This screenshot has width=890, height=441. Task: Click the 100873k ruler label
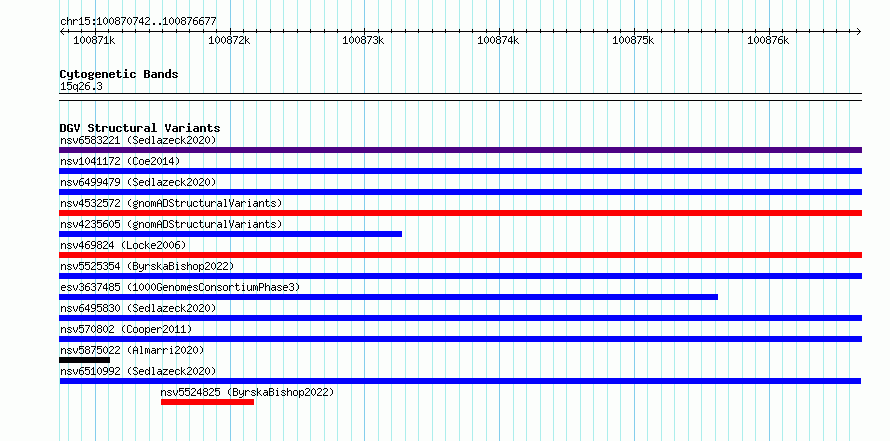(x=363, y=41)
